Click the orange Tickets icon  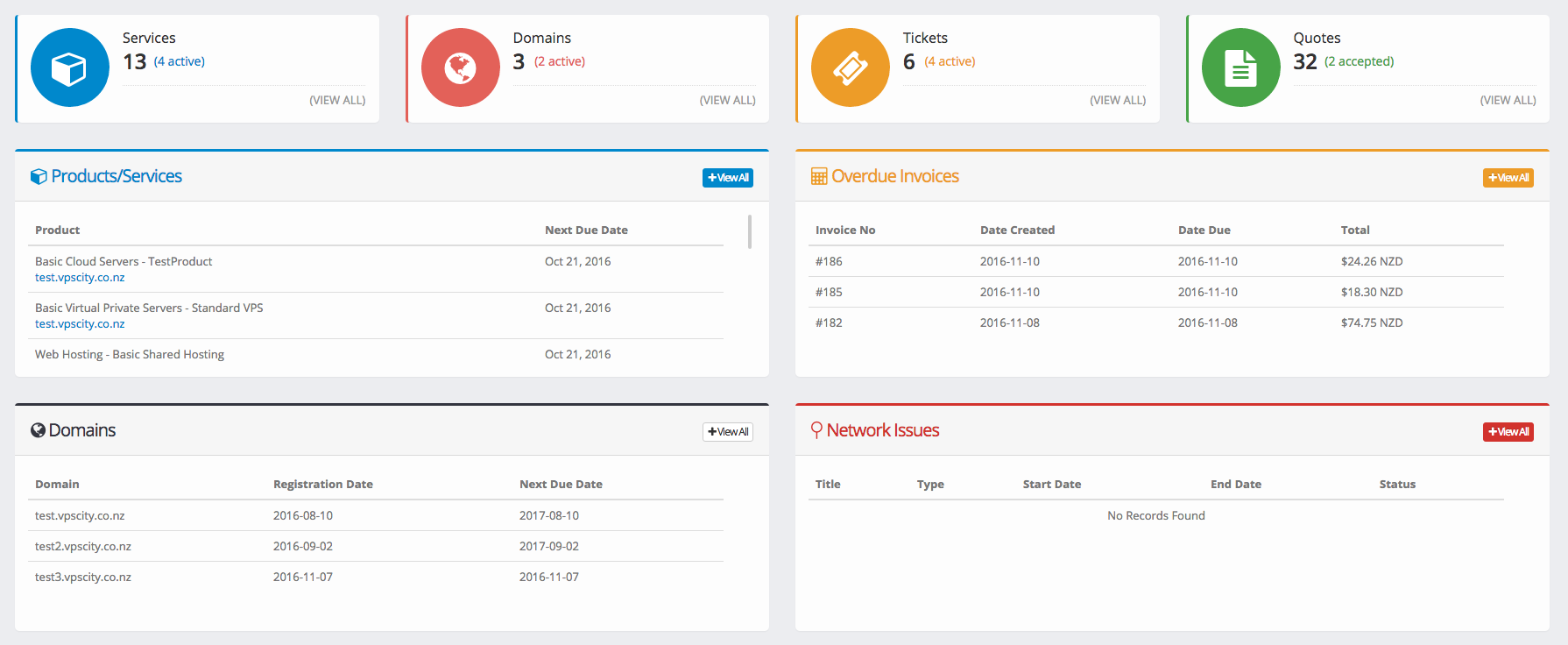(850, 68)
